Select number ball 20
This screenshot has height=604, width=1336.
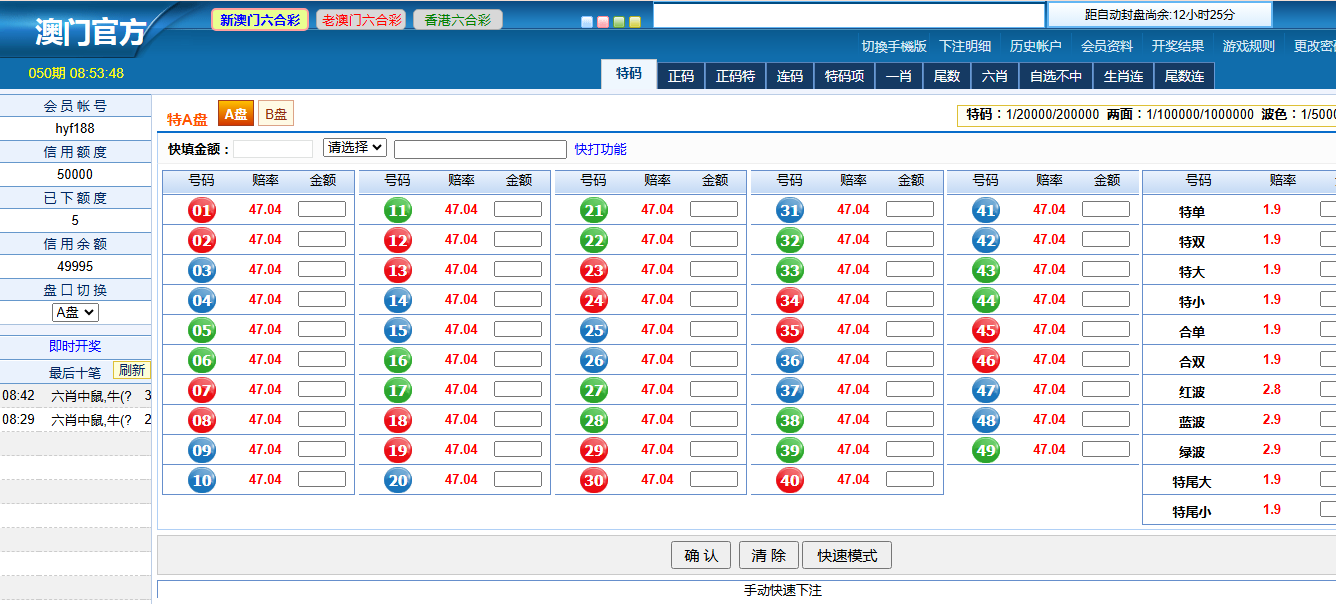click(396, 479)
